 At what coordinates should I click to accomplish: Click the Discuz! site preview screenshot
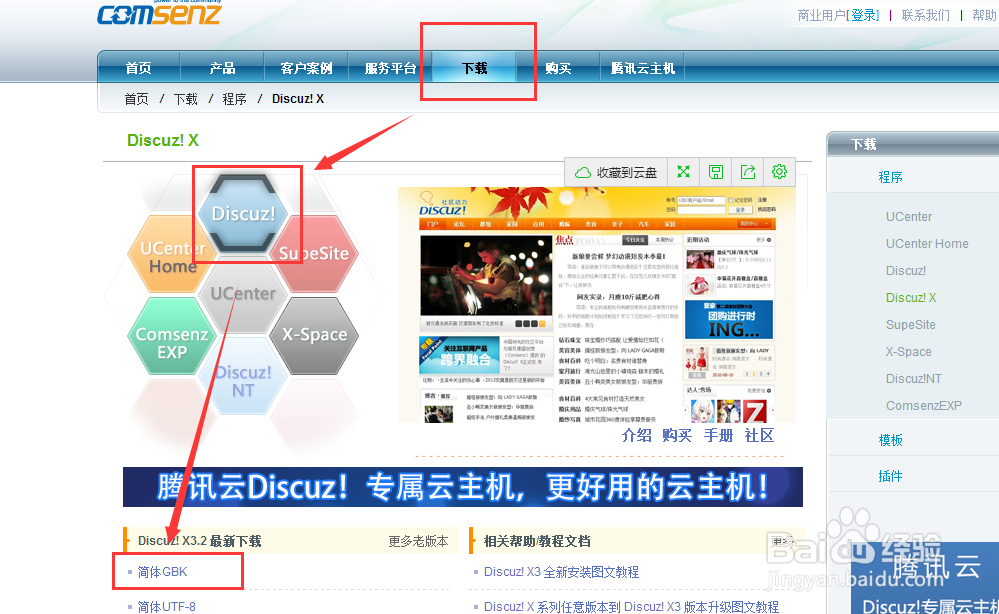pyautogui.click(x=596, y=305)
